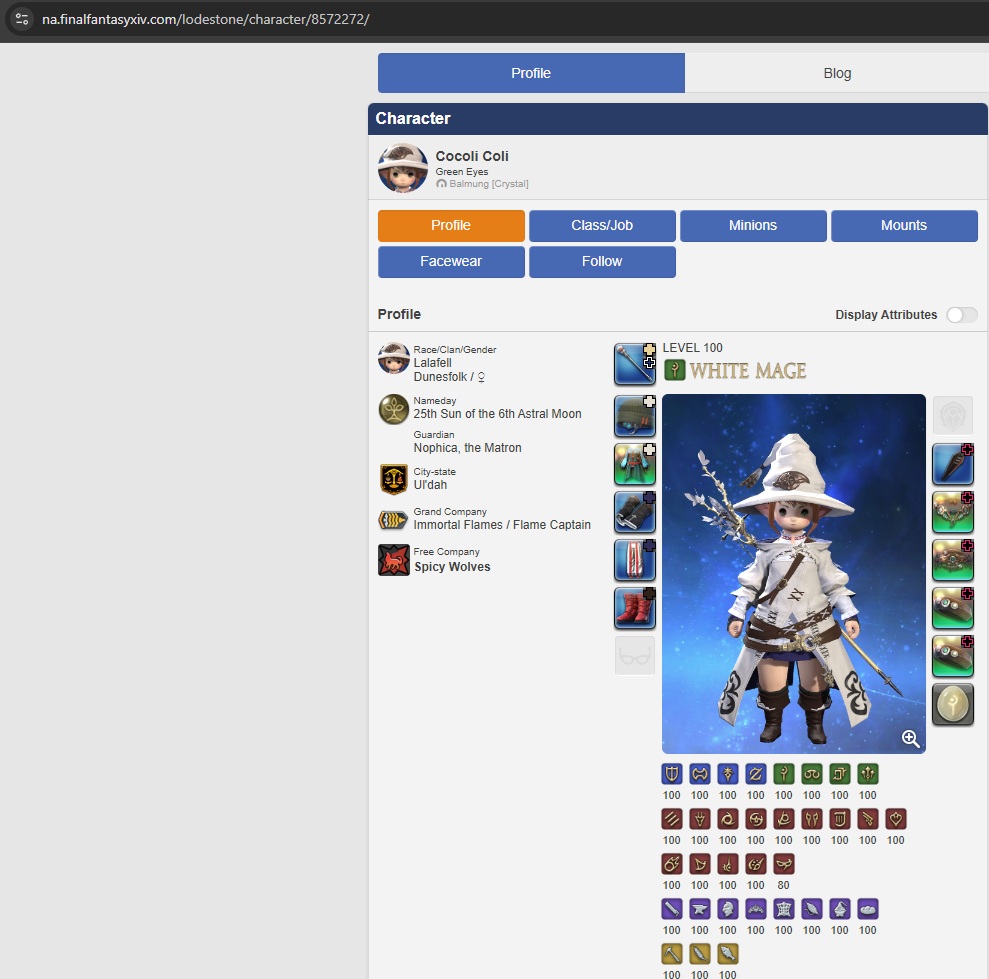Click the Blacksmith anvil icon
The width and height of the screenshot is (989, 979).
pyautogui.click(x=699, y=909)
